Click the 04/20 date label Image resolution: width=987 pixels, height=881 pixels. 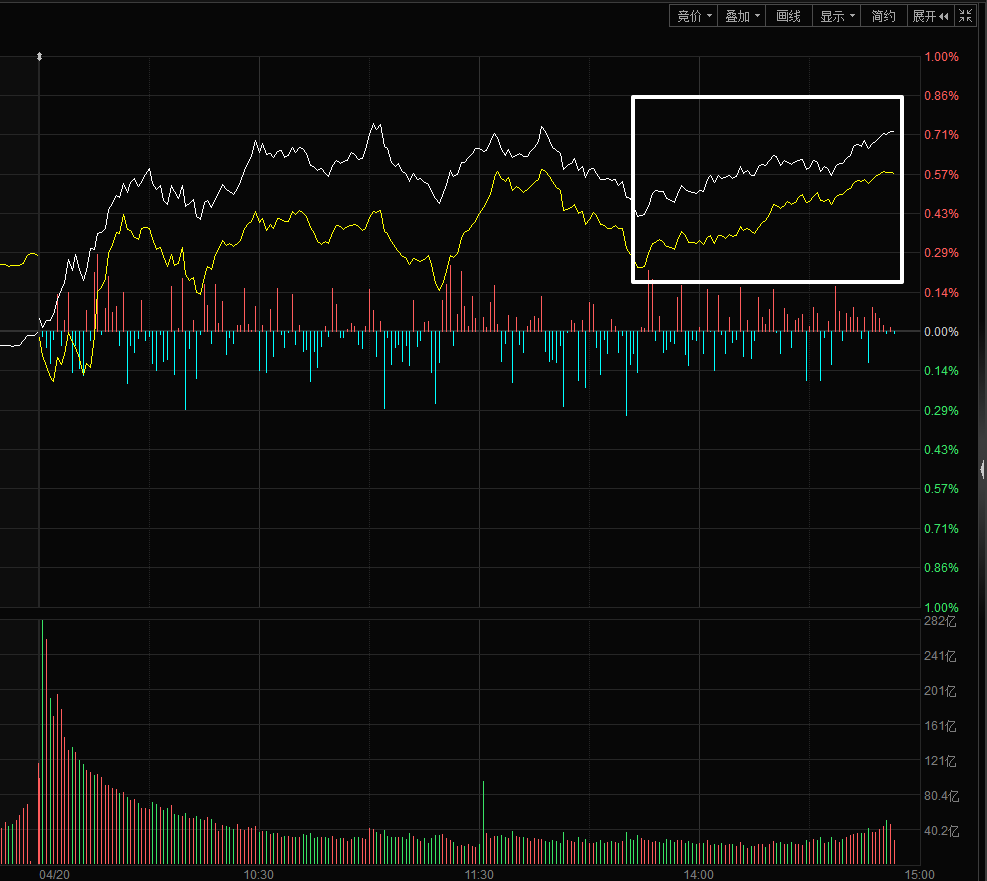point(54,874)
